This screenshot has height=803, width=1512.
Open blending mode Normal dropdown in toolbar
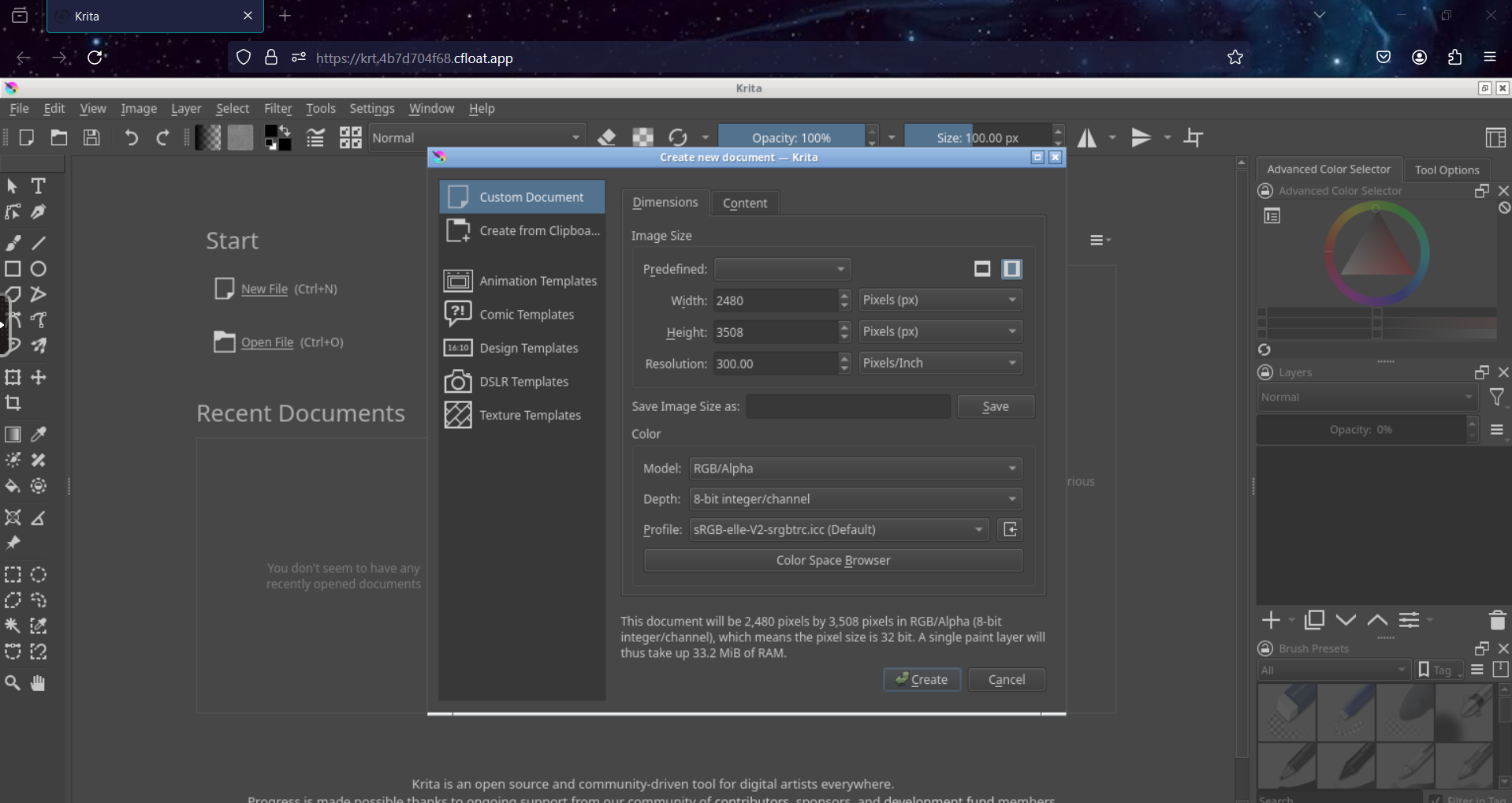tap(477, 137)
